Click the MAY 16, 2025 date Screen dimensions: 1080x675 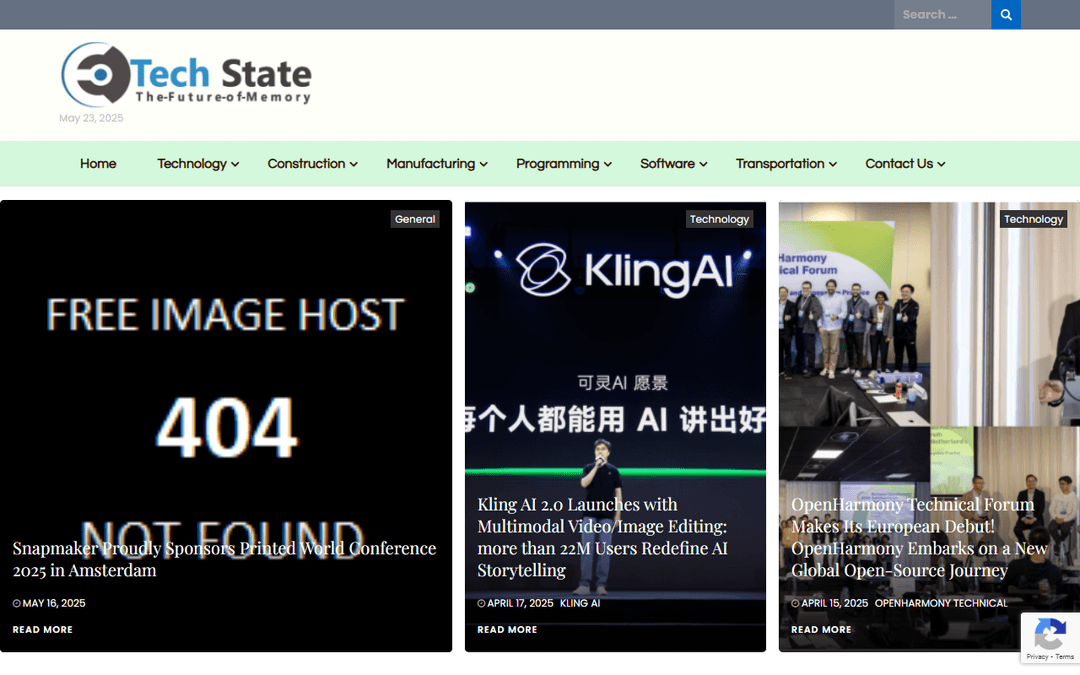(x=54, y=603)
